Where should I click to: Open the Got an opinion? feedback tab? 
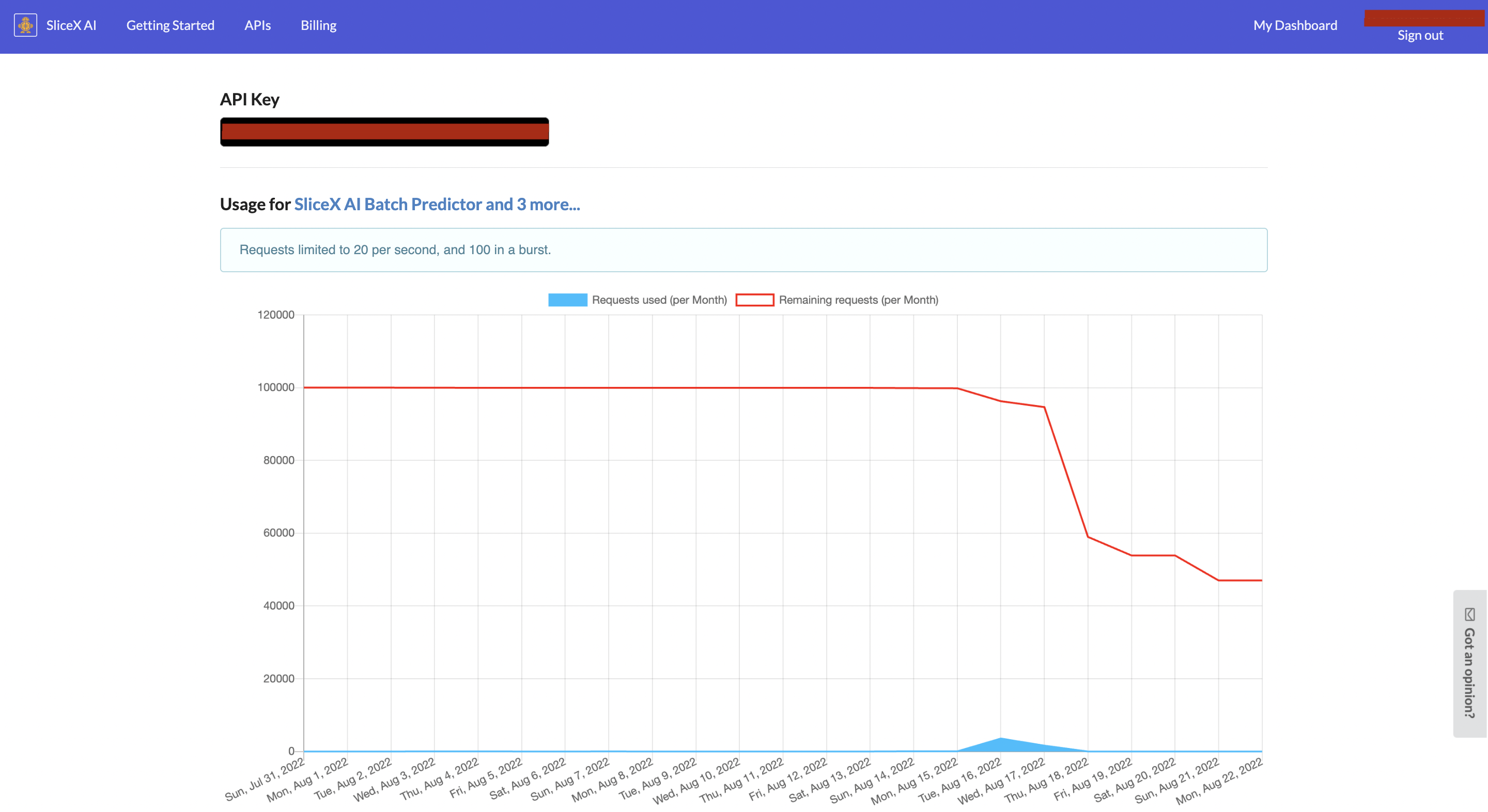click(1469, 664)
